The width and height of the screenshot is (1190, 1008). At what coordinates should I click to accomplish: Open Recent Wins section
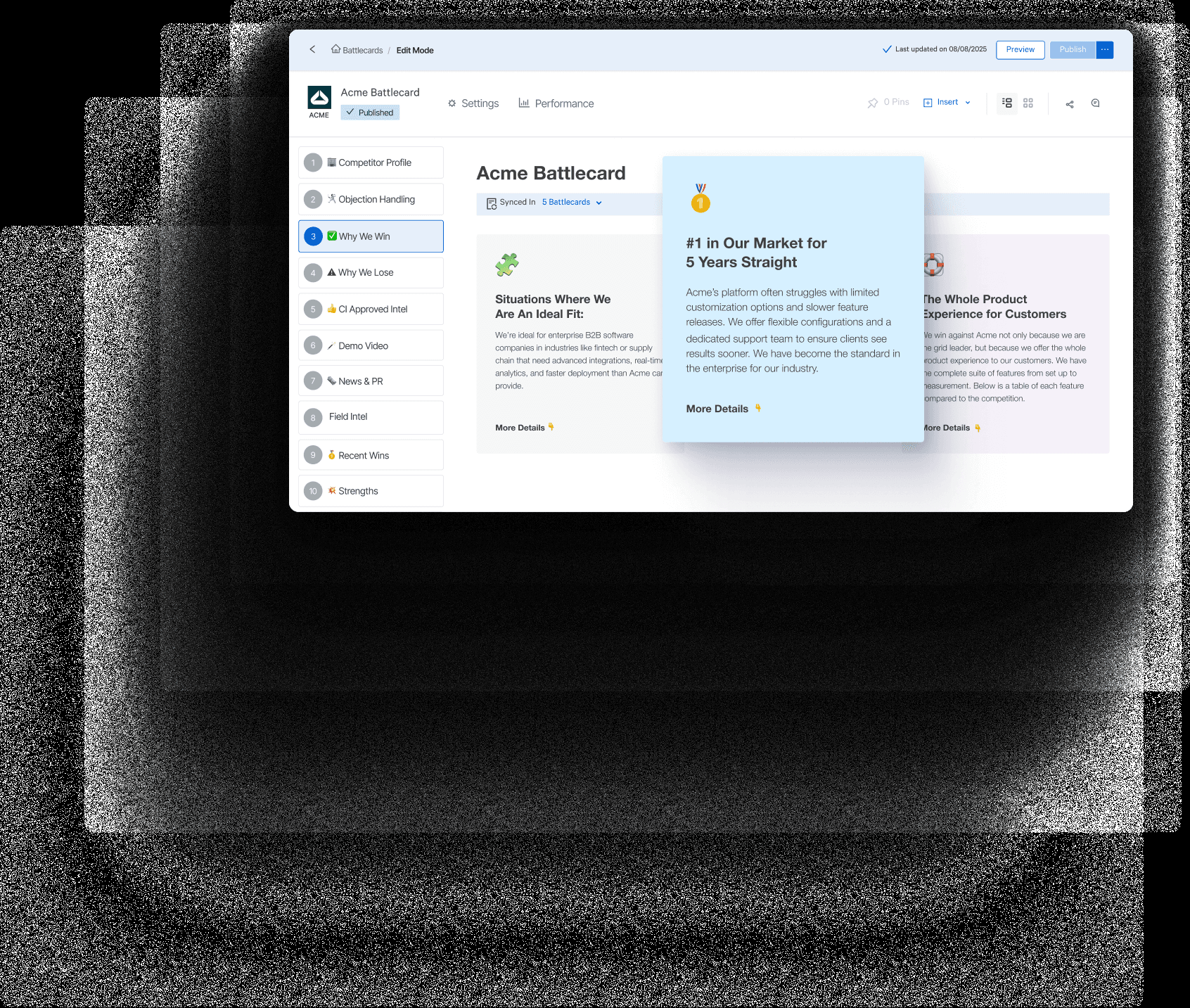coord(371,455)
